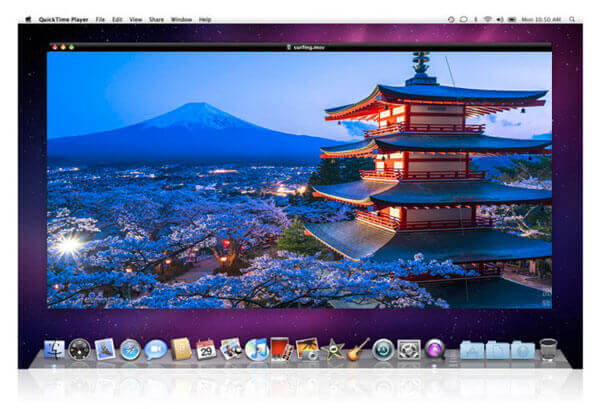
Task: Launch iMovie star icon
Action: coord(333,349)
